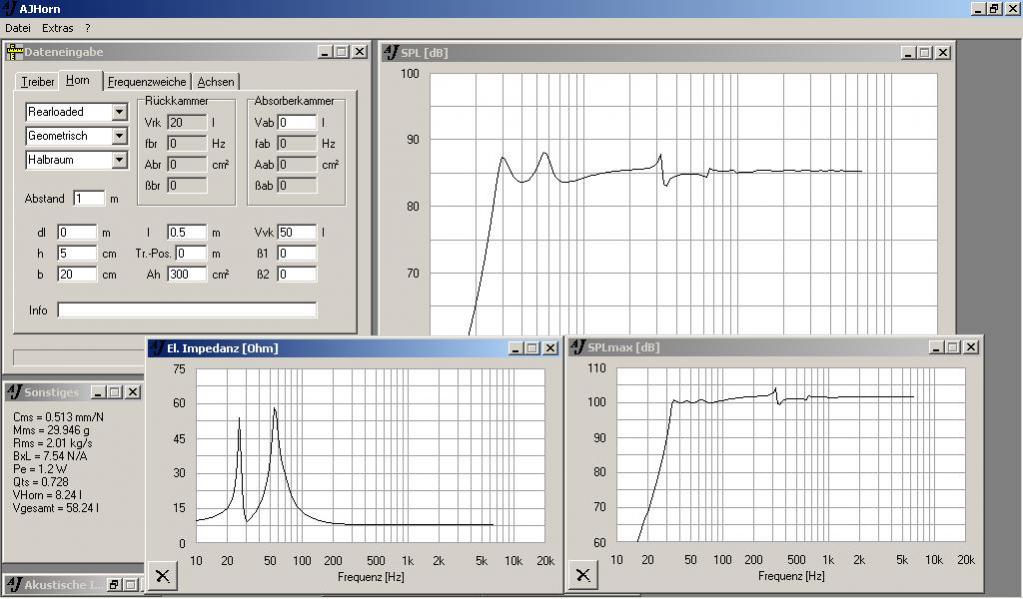This screenshot has width=1023, height=599.
Task: Maximize the SPL [dB] graph window
Action: point(924,52)
